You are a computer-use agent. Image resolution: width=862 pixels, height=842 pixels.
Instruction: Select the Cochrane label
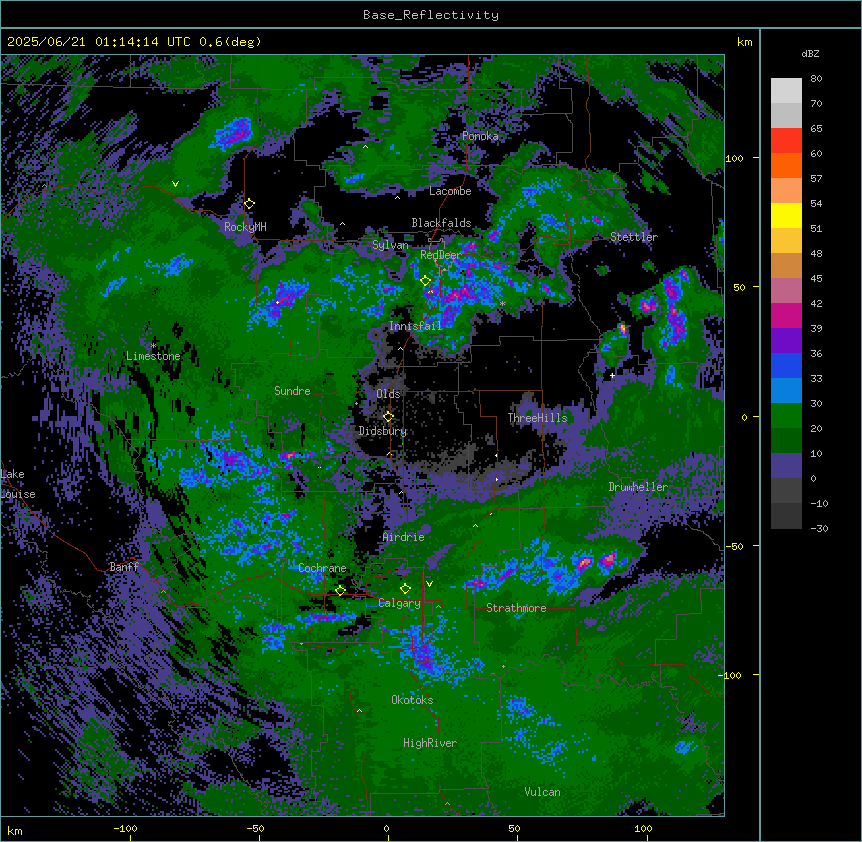[322, 568]
